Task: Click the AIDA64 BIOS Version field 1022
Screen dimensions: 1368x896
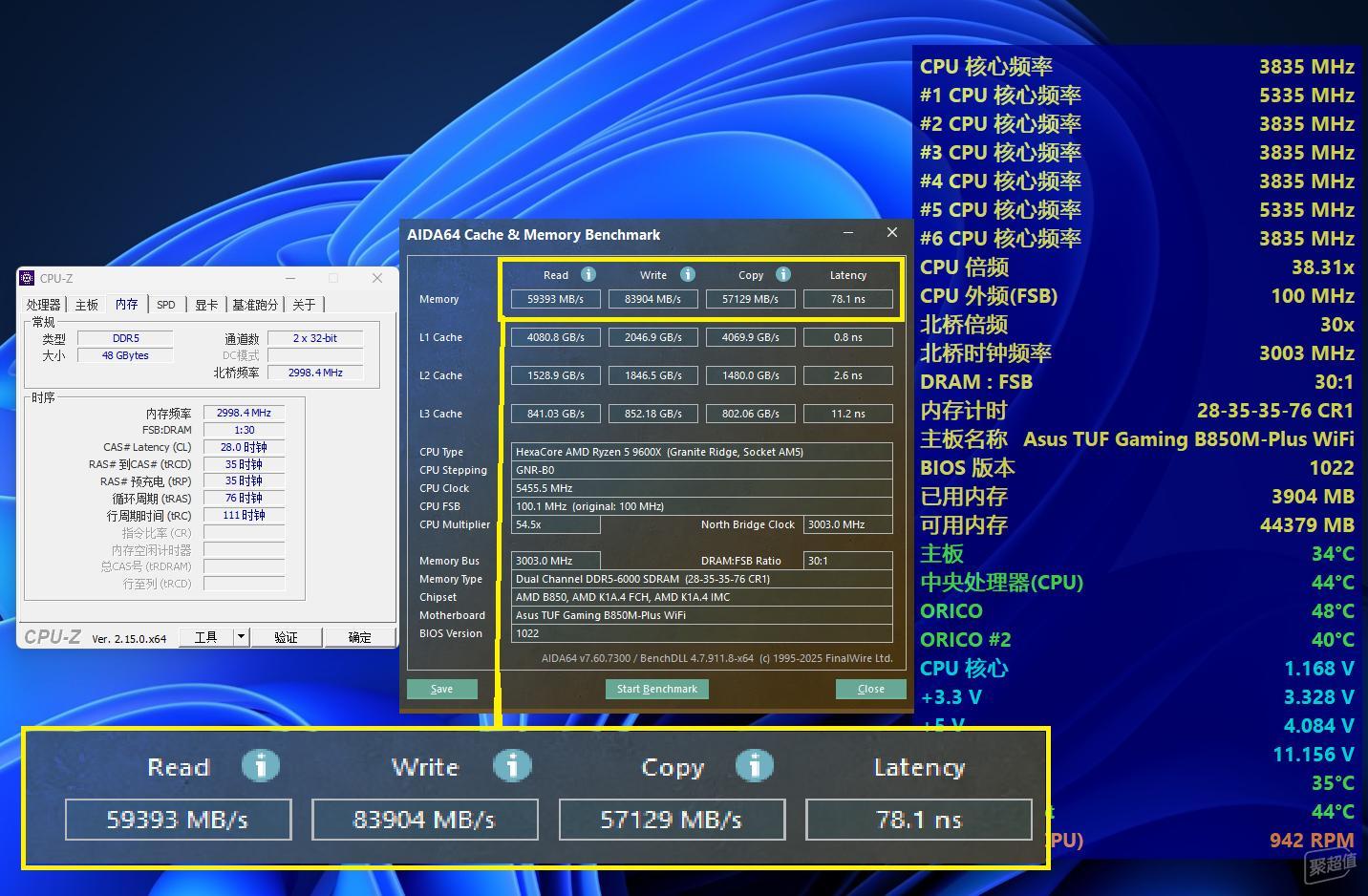Action: pos(702,633)
